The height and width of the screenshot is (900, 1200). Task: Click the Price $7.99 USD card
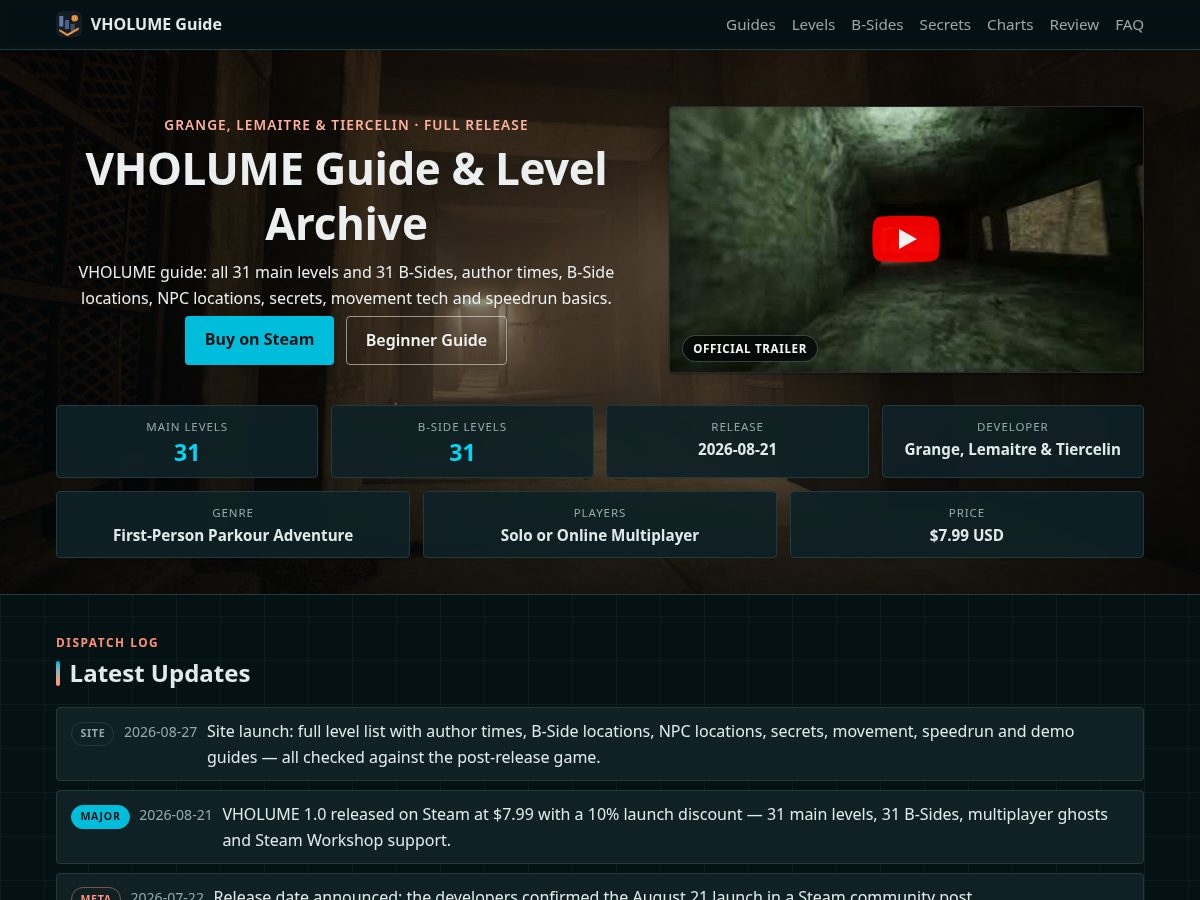pos(967,524)
